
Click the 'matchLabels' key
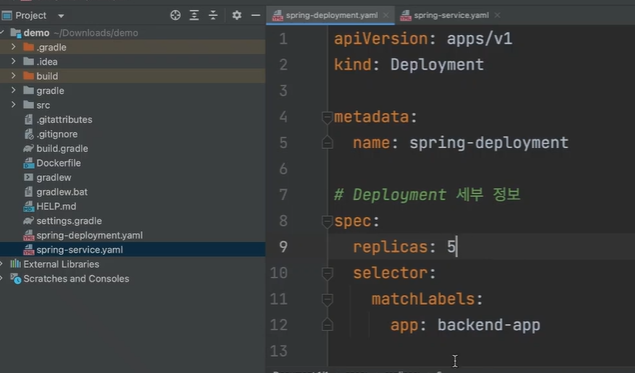pyautogui.click(x=423, y=299)
